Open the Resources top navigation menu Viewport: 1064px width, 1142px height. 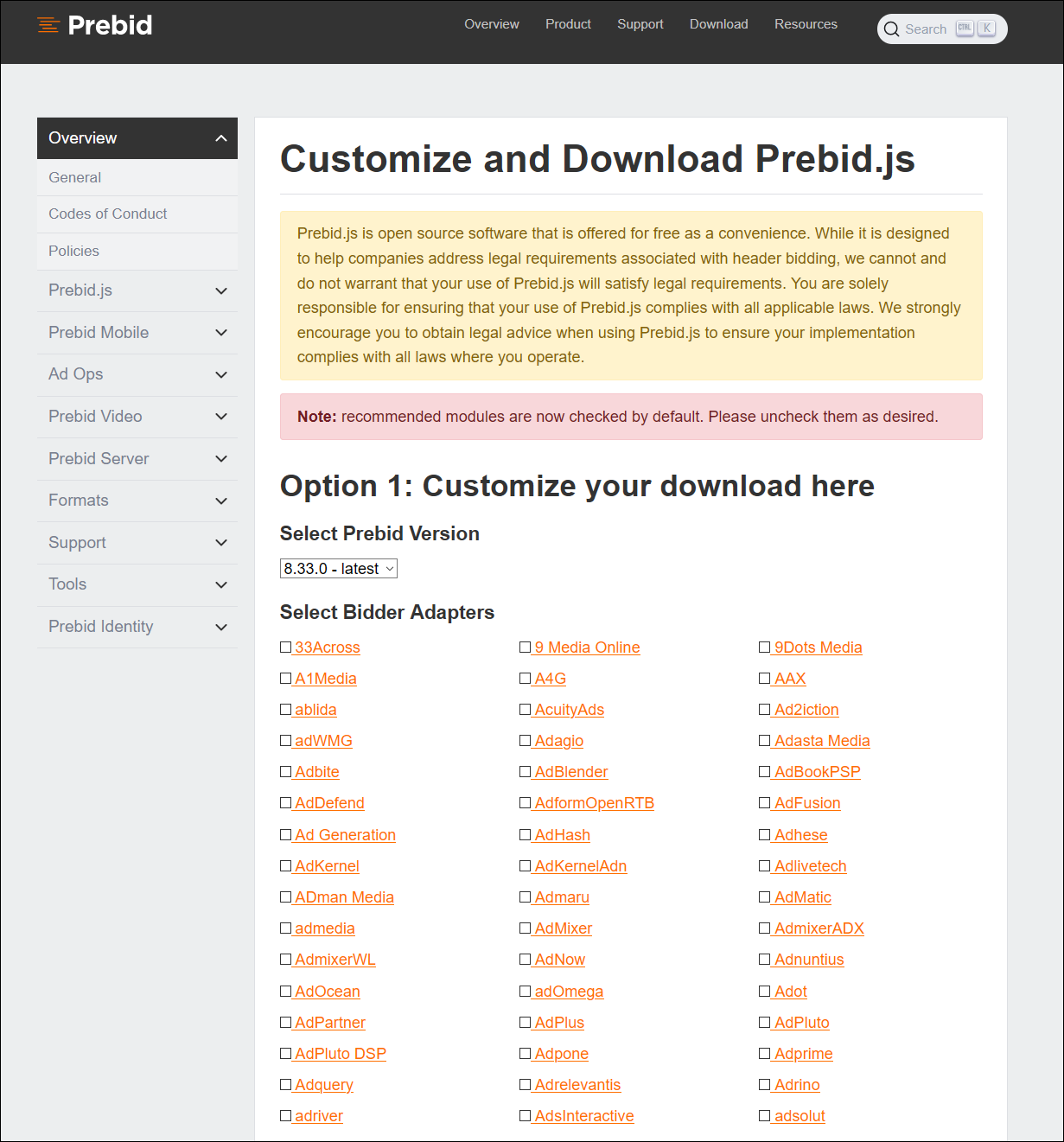(x=806, y=24)
